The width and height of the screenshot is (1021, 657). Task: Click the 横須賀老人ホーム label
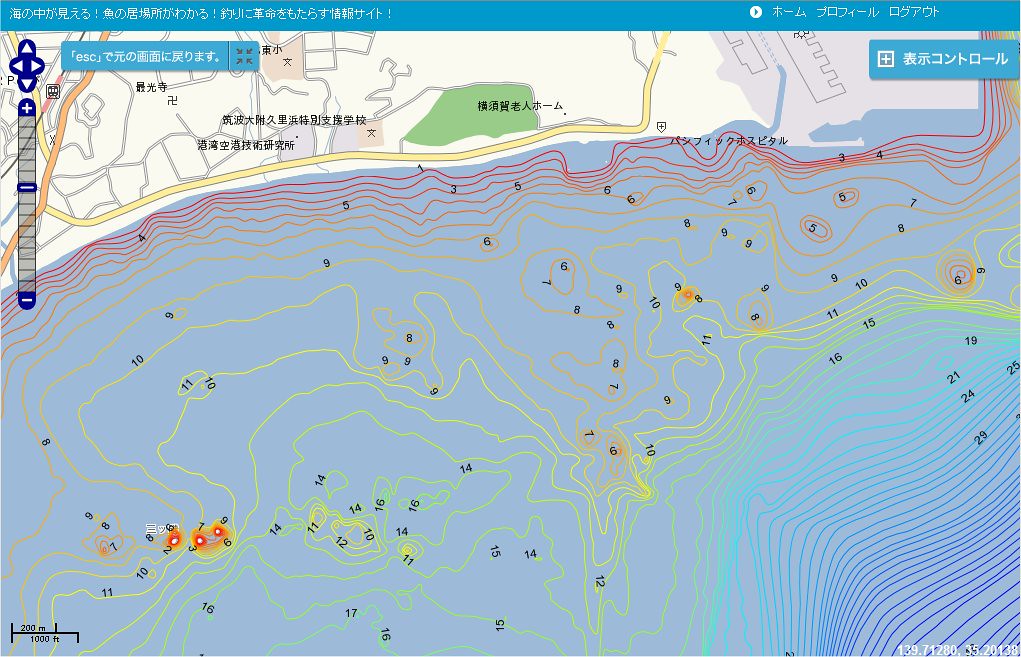[x=520, y=105]
